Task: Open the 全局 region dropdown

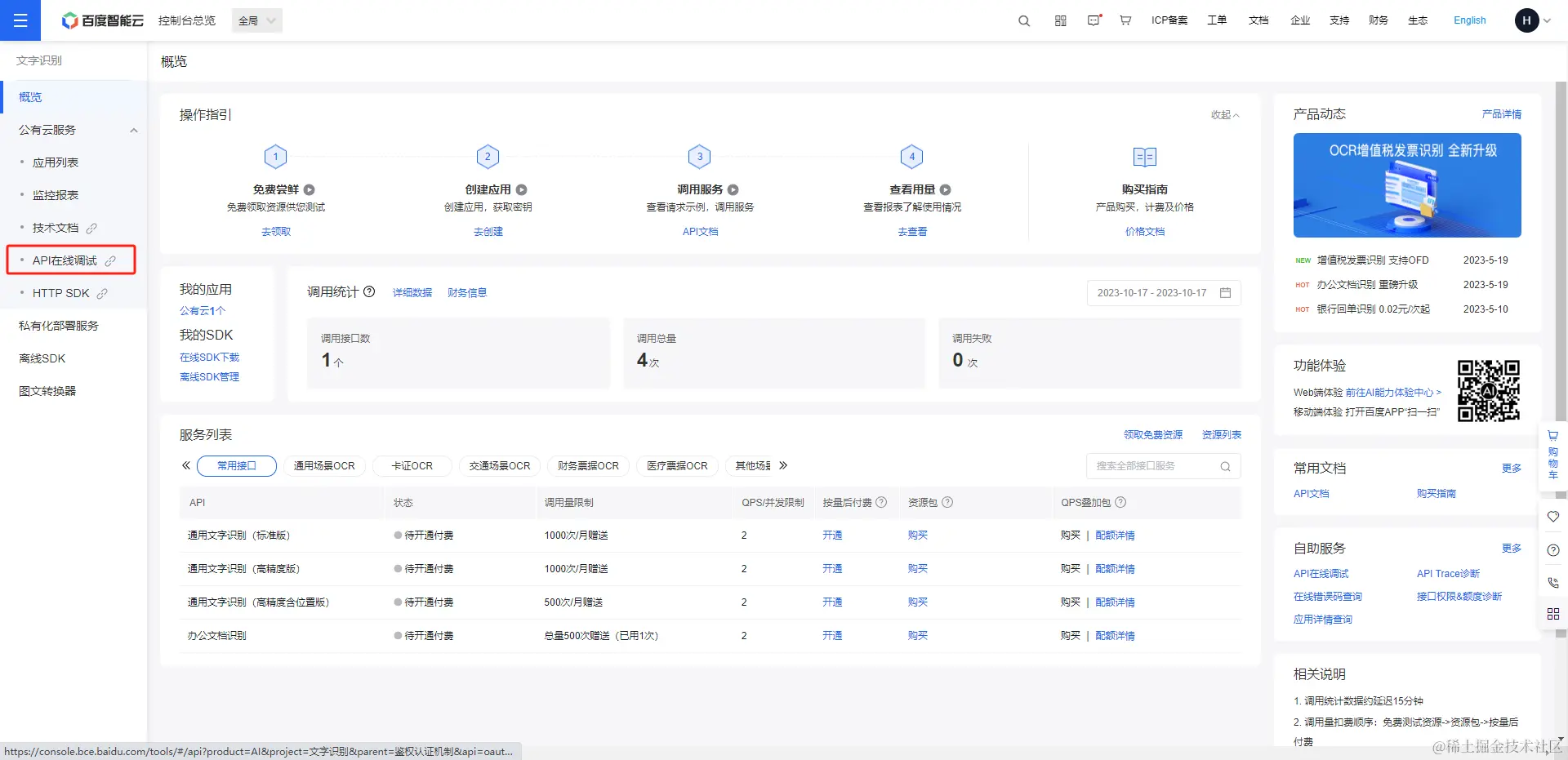Action: click(257, 20)
